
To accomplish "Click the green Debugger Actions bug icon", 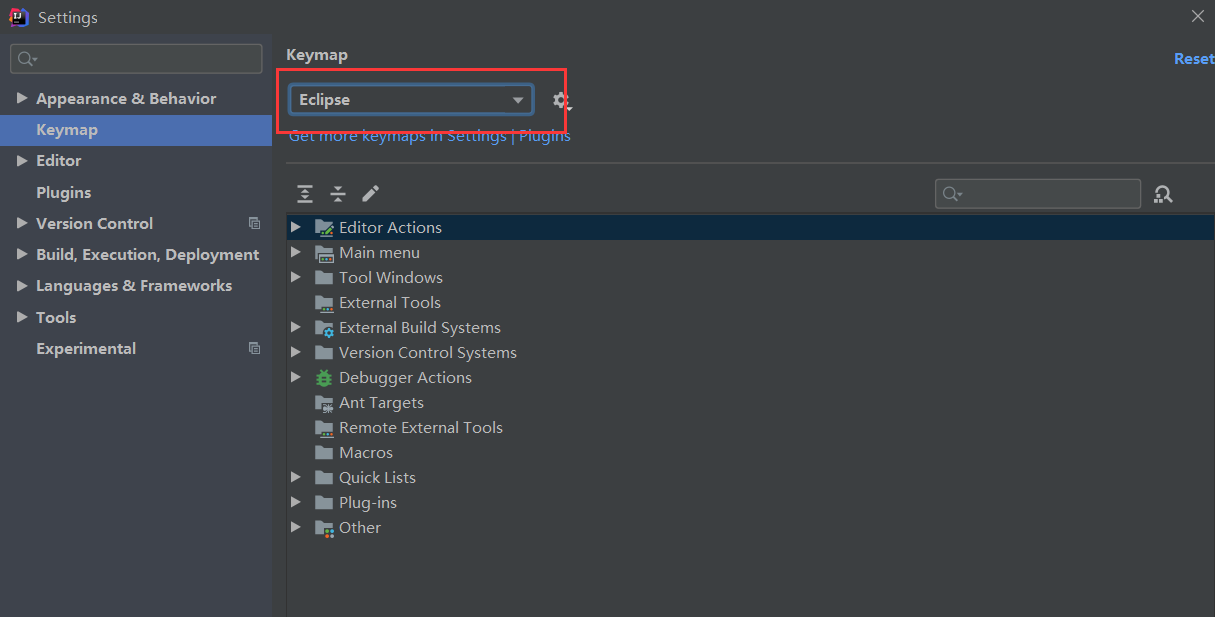I will pyautogui.click(x=324, y=378).
